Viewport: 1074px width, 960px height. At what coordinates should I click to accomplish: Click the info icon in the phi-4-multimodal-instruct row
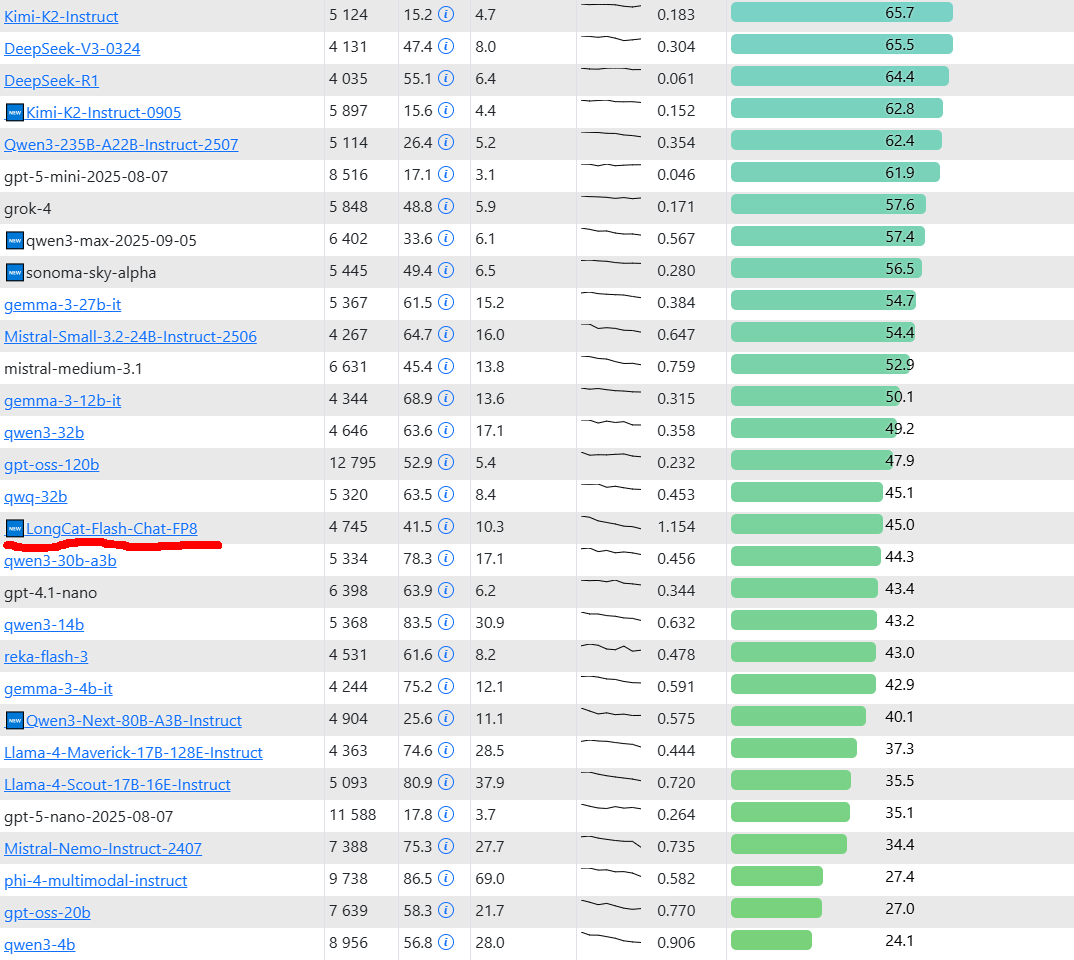click(x=446, y=879)
